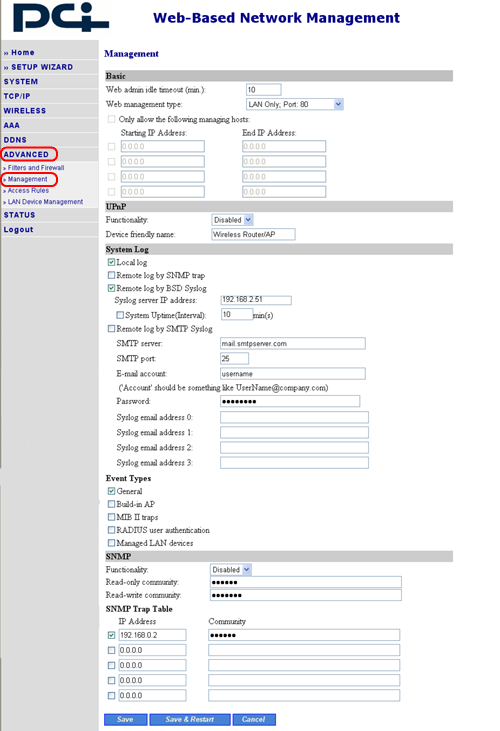This screenshot has width=500, height=731.
Task: Edit the E-mail account field
Action: 293,373
